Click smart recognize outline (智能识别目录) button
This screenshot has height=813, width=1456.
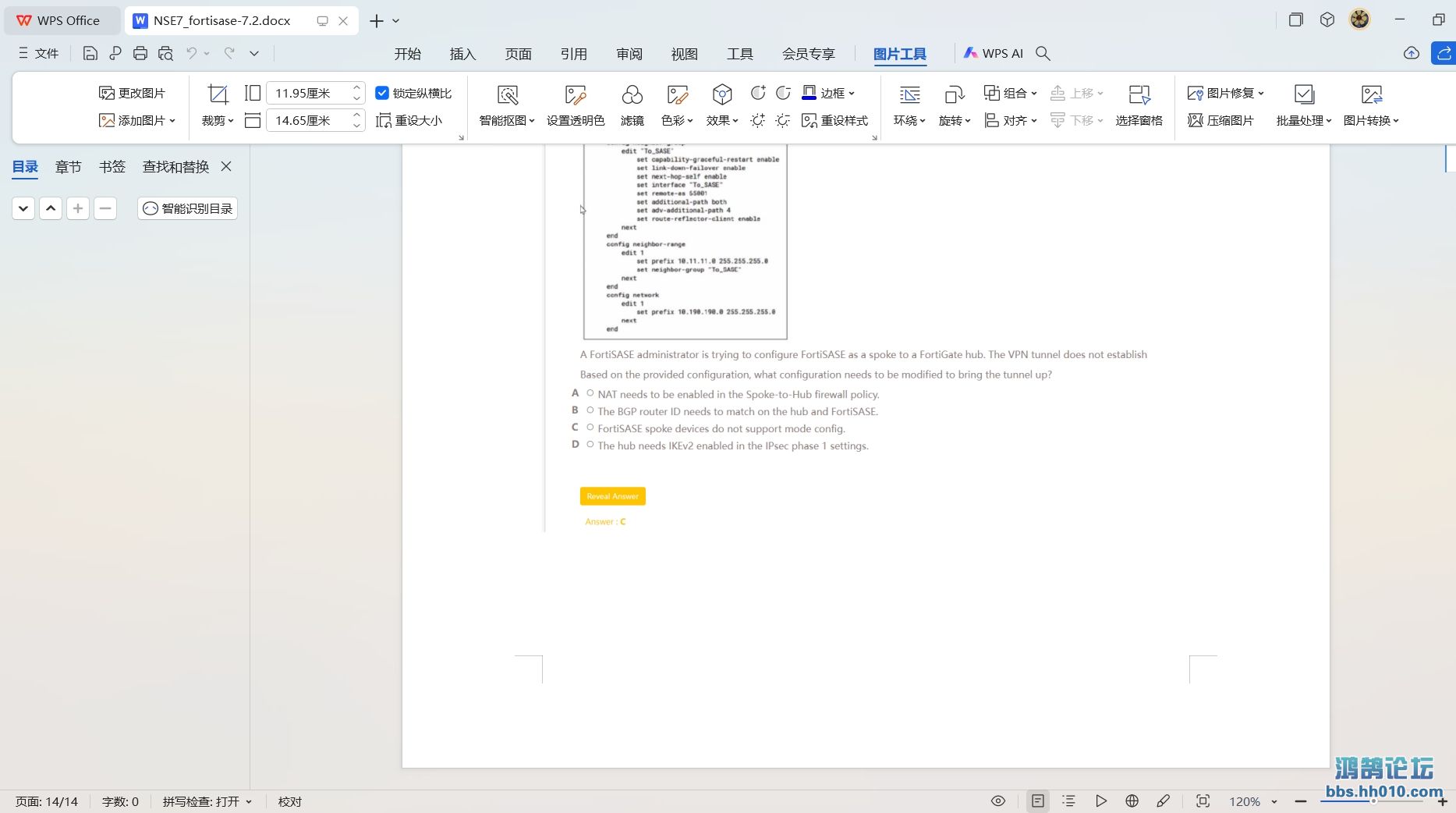coord(188,208)
